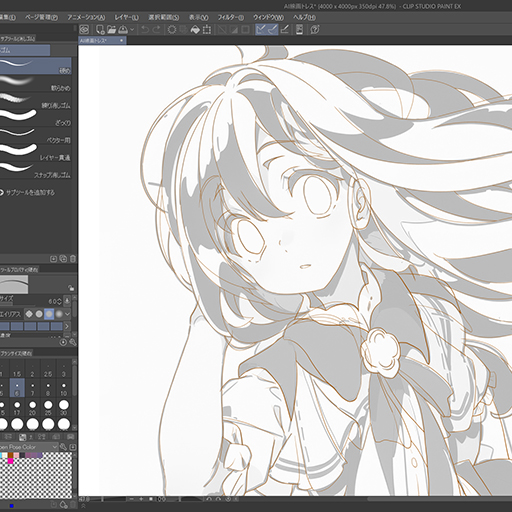
Task: Click the brush size stepper arrows
Action: click(59, 301)
